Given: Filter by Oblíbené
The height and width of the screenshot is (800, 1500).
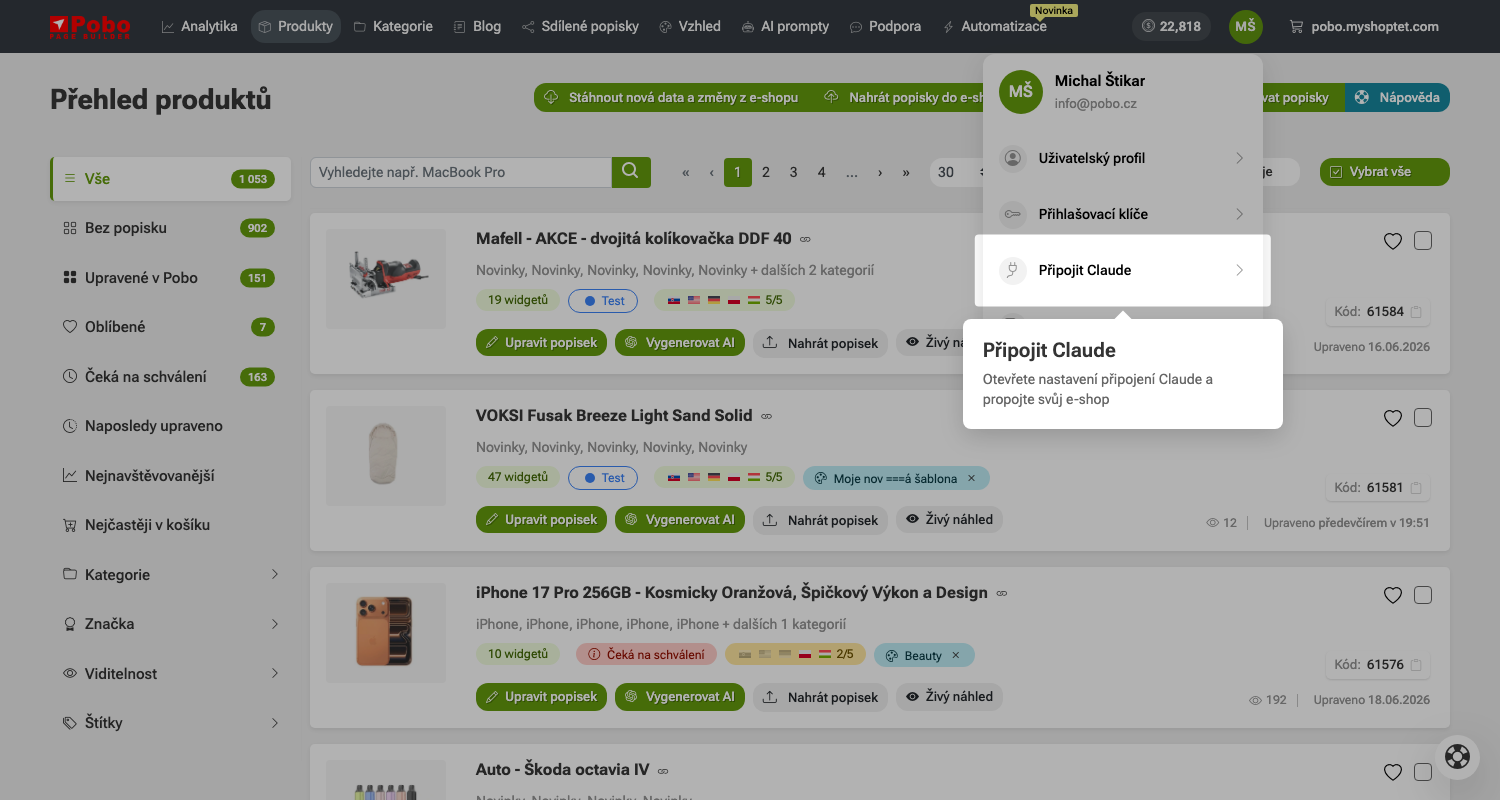Looking at the screenshot, I should pyautogui.click(x=171, y=327).
